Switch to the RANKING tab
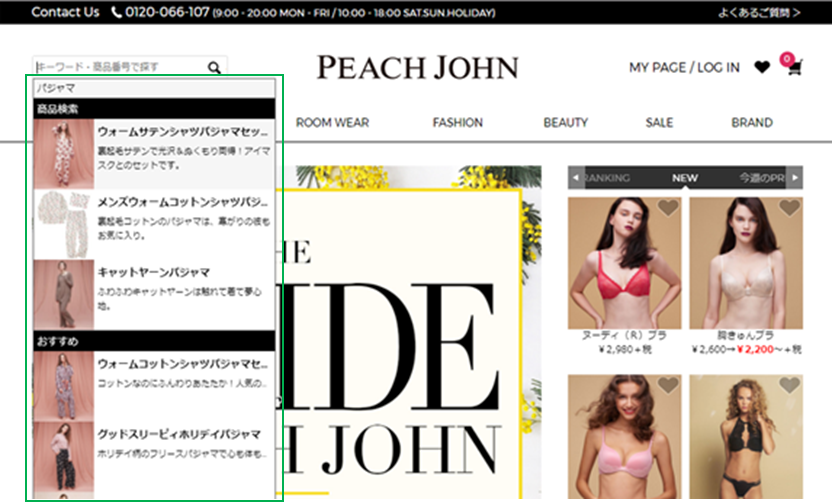Screen dimensions: 832x502 pos(606,178)
